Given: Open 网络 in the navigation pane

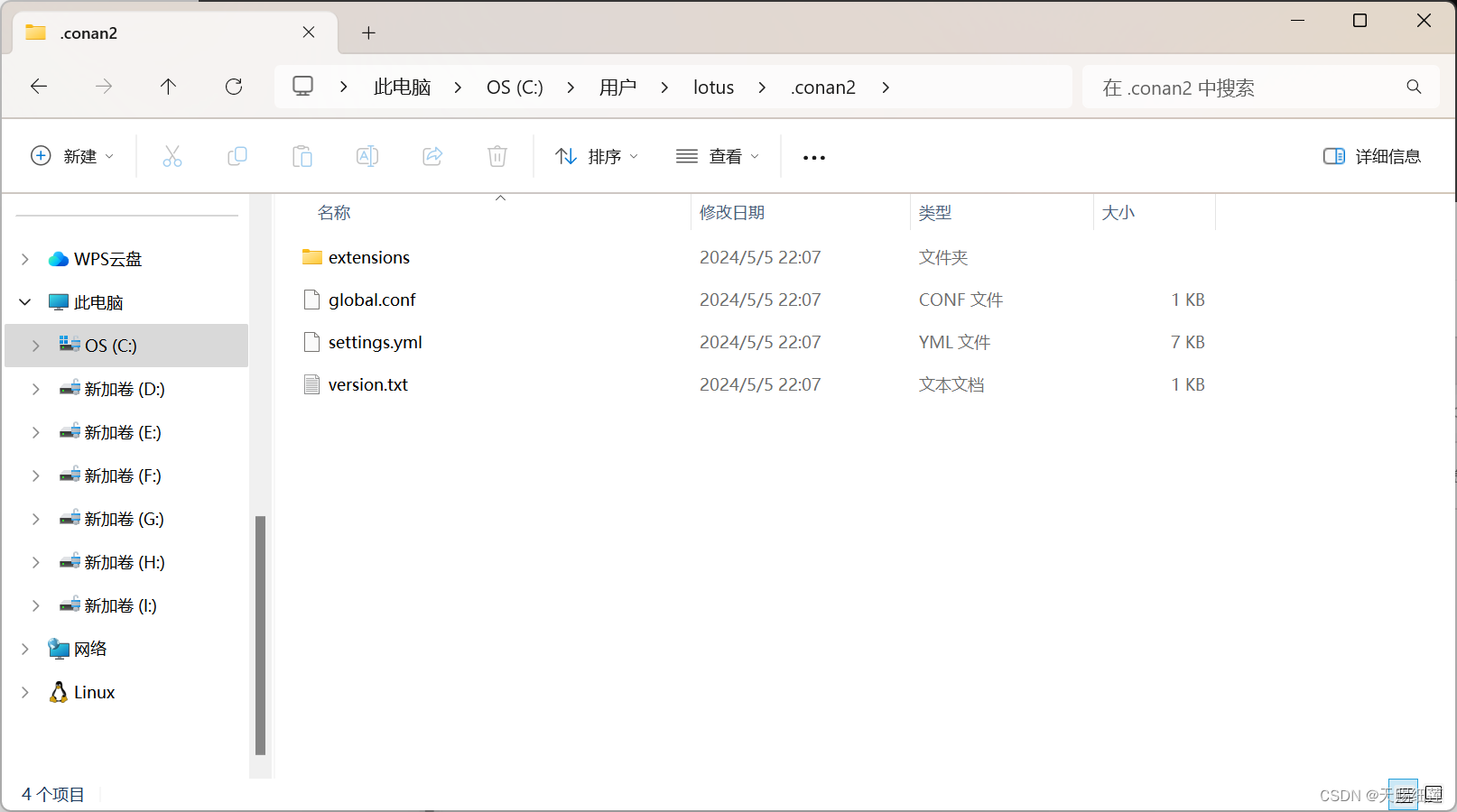Looking at the screenshot, I should tap(90, 649).
